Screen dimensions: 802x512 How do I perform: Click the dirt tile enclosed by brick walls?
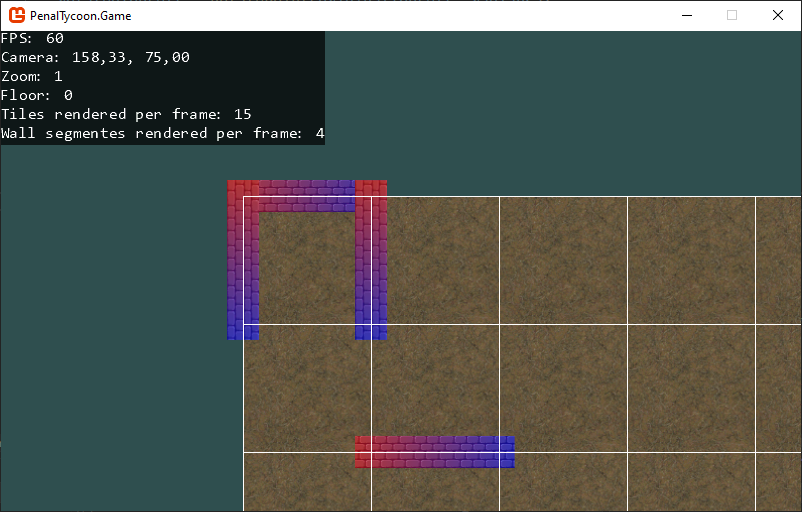[x=307, y=268]
